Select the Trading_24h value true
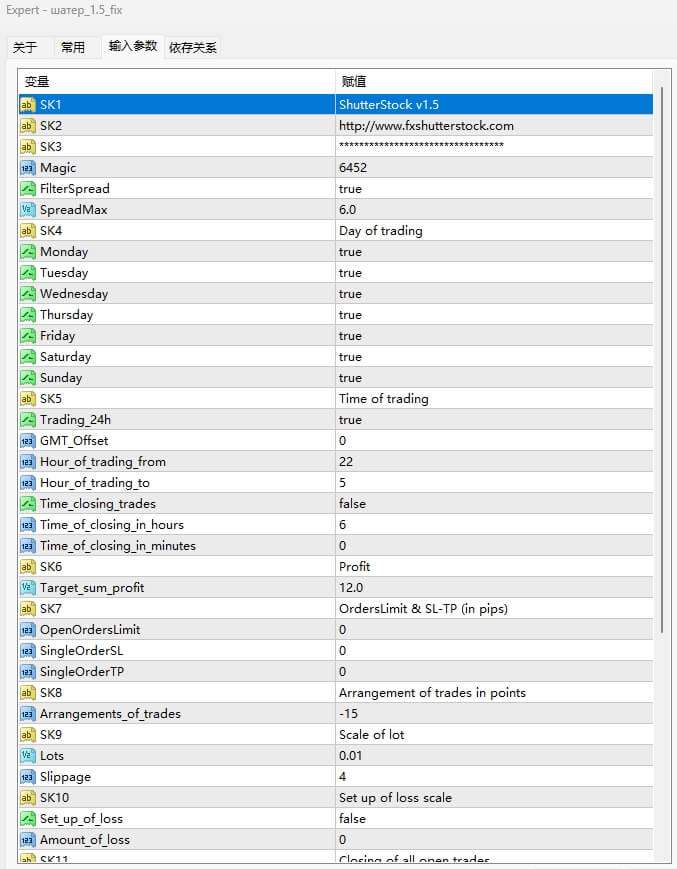Screen dimensions: 677x869 coord(350,421)
